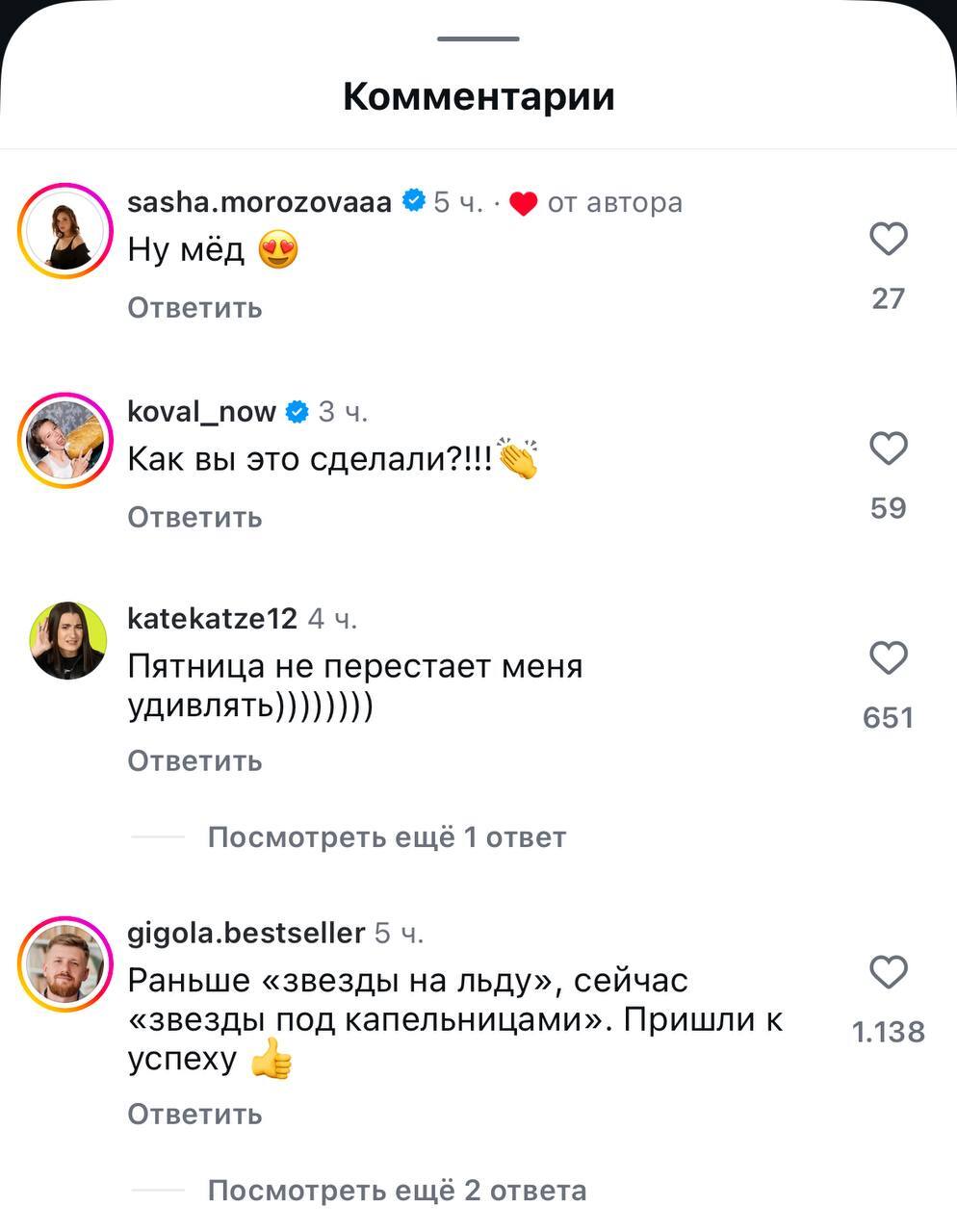Tap the red author-liked heart icon

pyautogui.click(x=523, y=202)
